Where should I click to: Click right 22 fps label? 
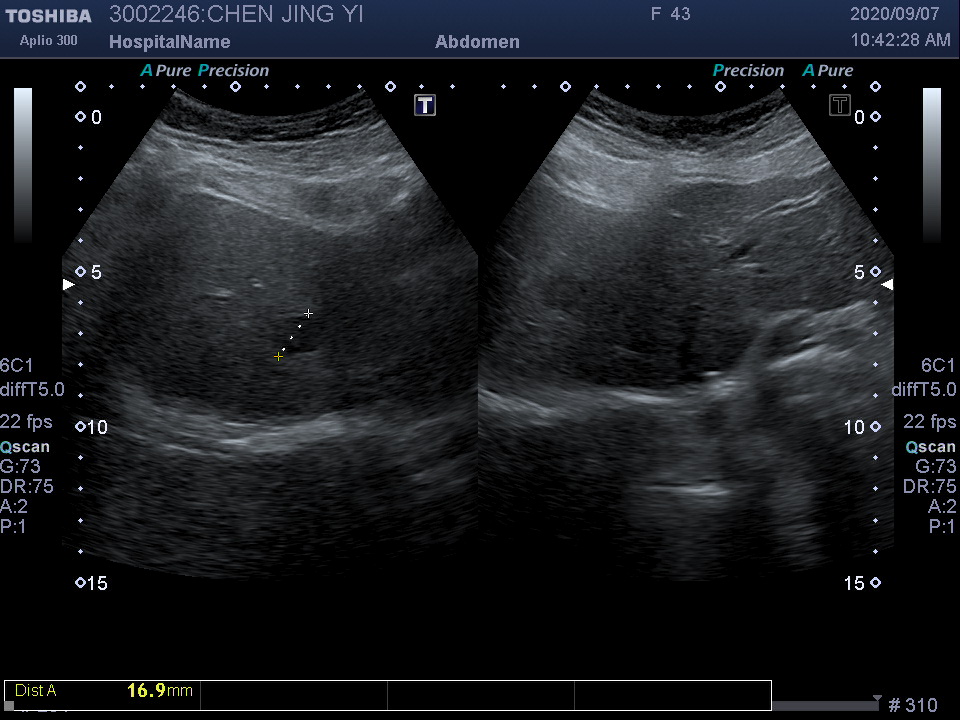pyautogui.click(x=929, y=421)
